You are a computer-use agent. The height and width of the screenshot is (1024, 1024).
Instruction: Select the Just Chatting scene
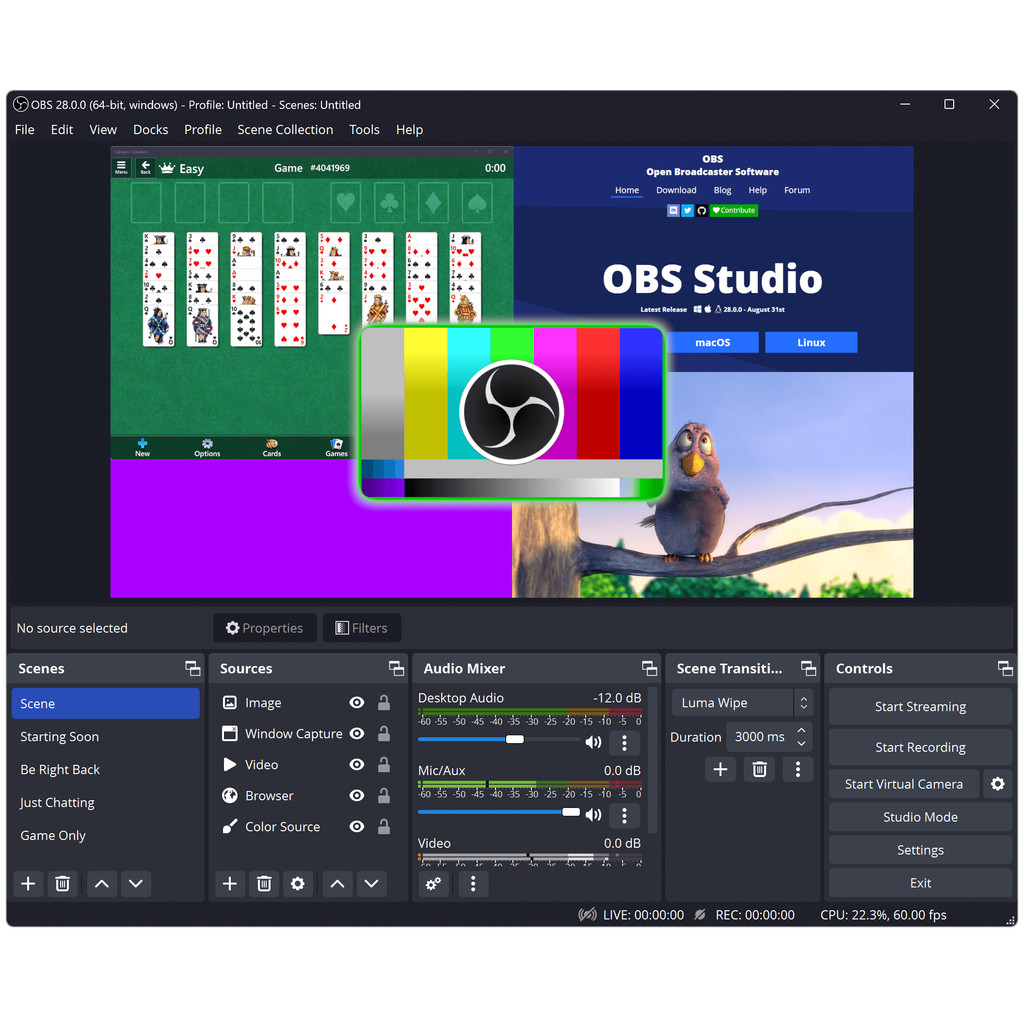[x=106, y=803]
